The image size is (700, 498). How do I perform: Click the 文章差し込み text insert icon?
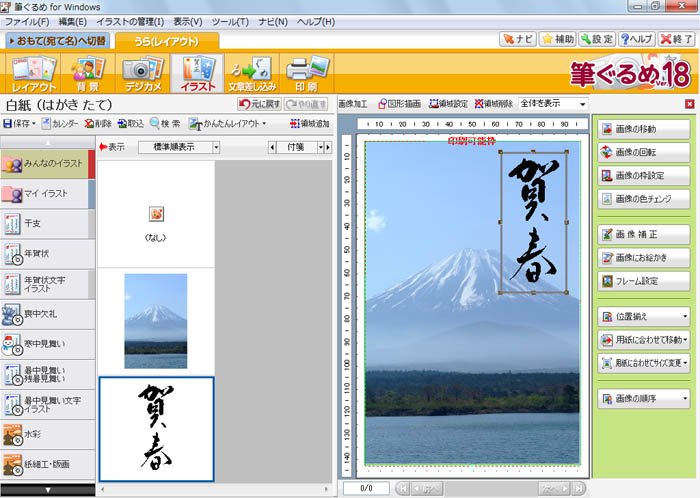pyautogui.click(x=251, y=72)
